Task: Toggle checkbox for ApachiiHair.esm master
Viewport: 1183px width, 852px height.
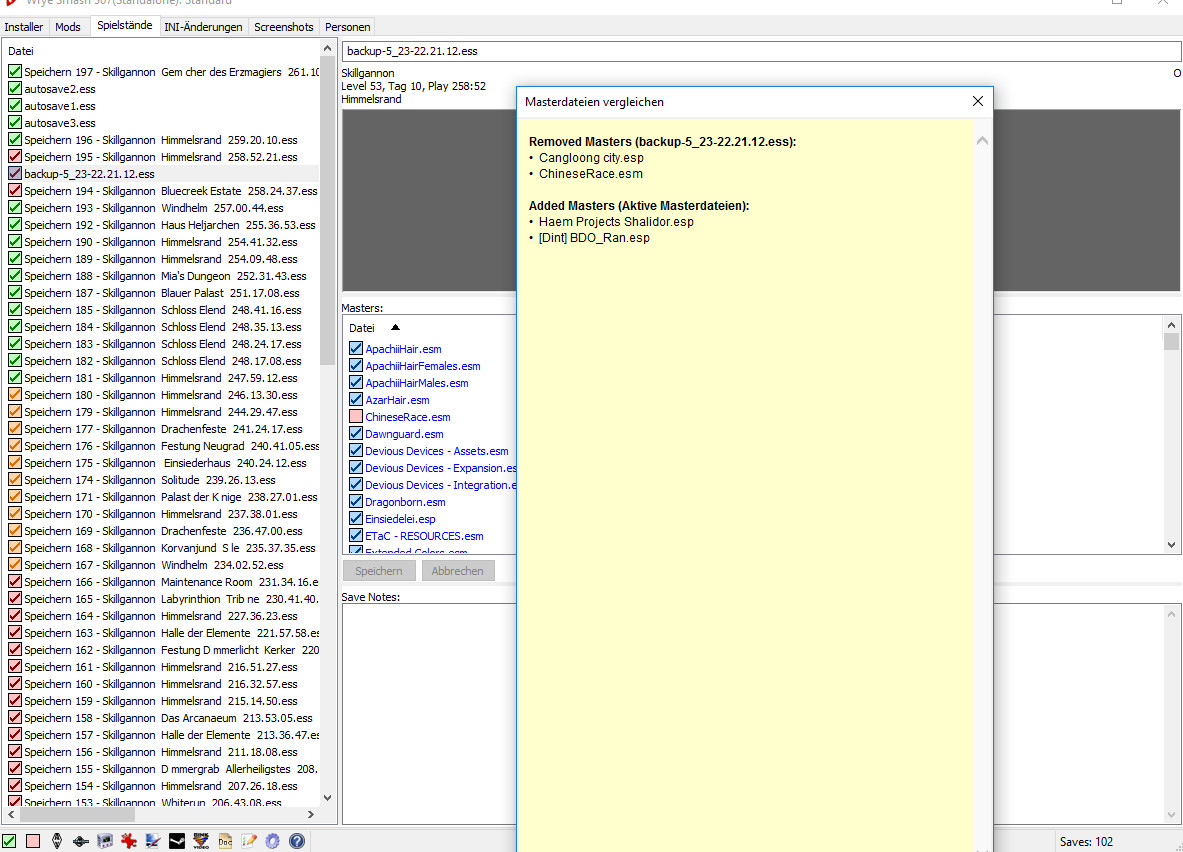Action: (x=356, y=349)
